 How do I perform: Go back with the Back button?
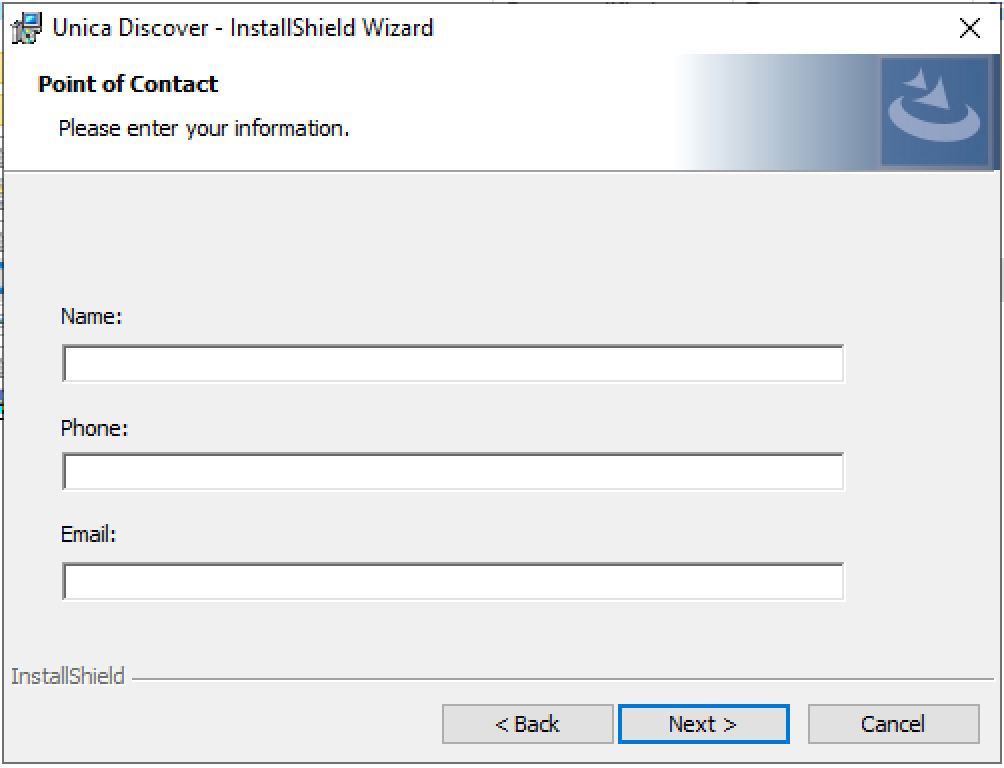click(x=527, y=724)
